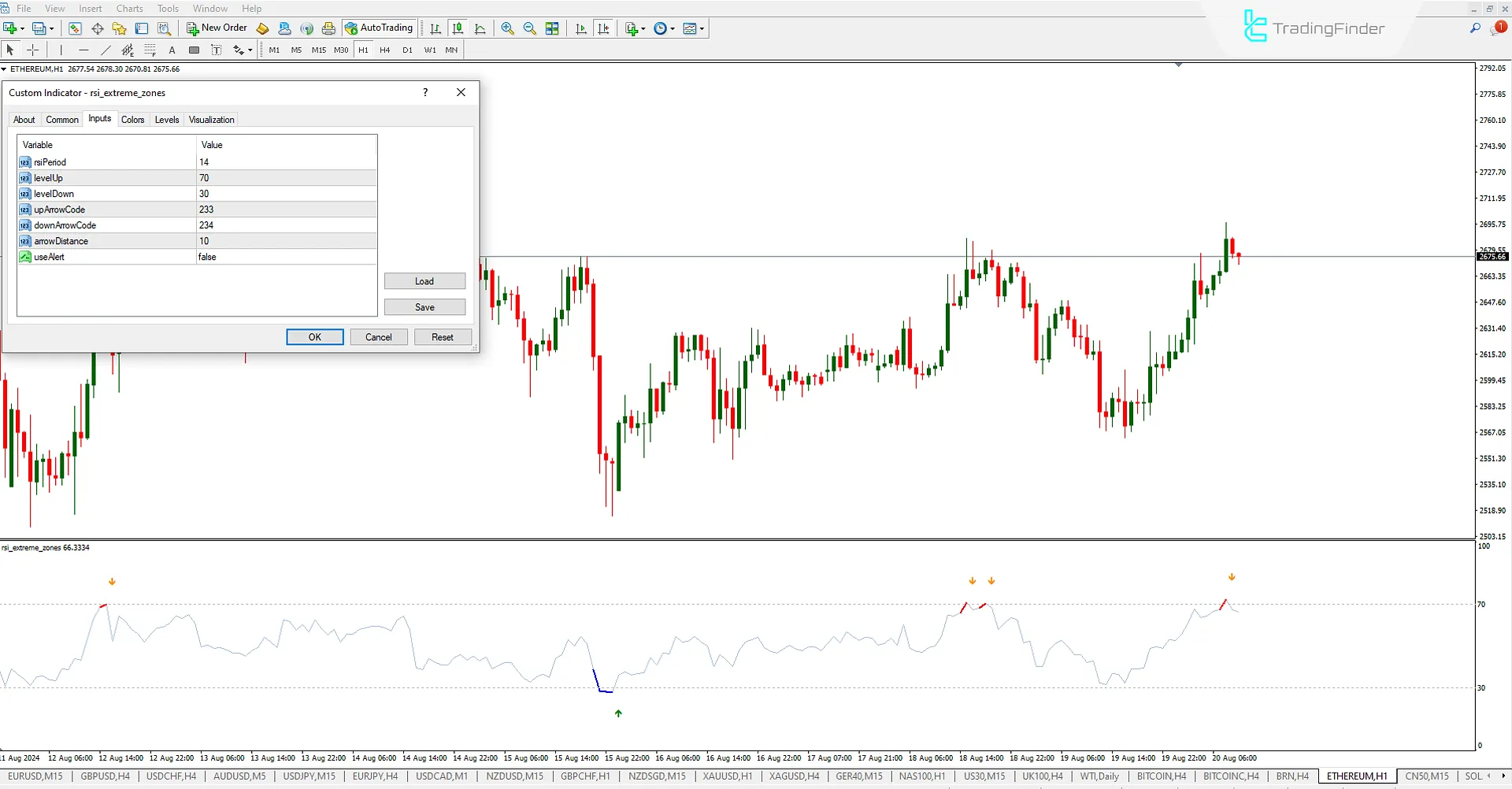Switch the chart to M15 timeframe
The height and width of the screenshot is (789, 1512).
pyautogui.click(x=318, y=50)
